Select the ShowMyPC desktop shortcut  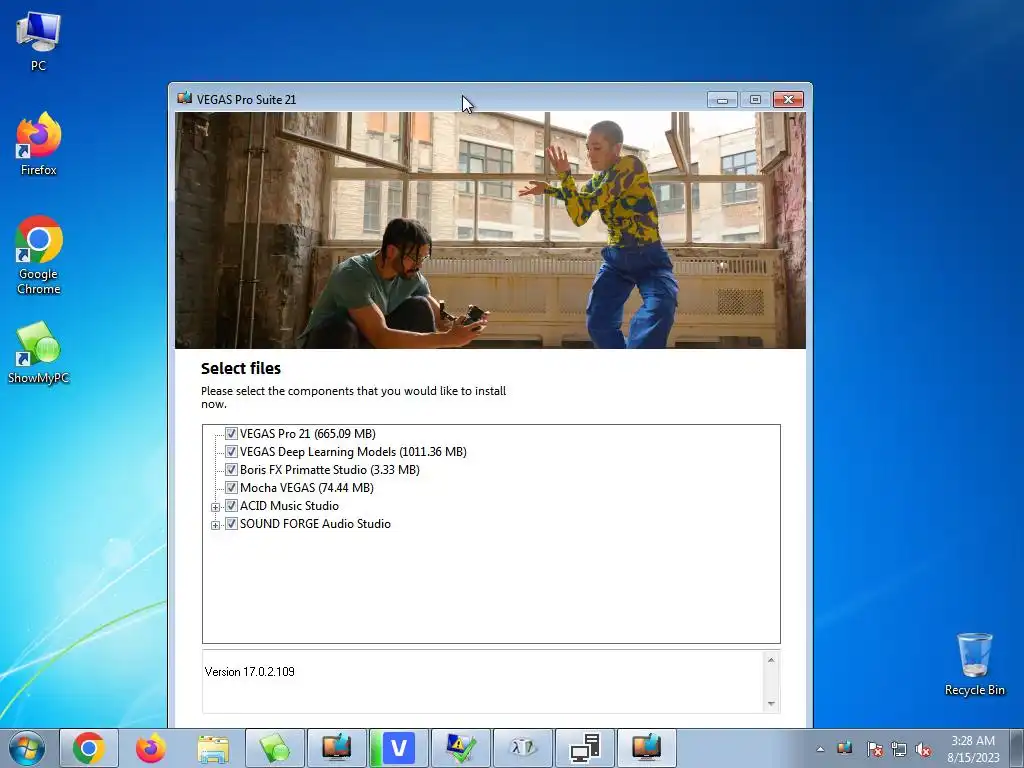coord(39,353)
